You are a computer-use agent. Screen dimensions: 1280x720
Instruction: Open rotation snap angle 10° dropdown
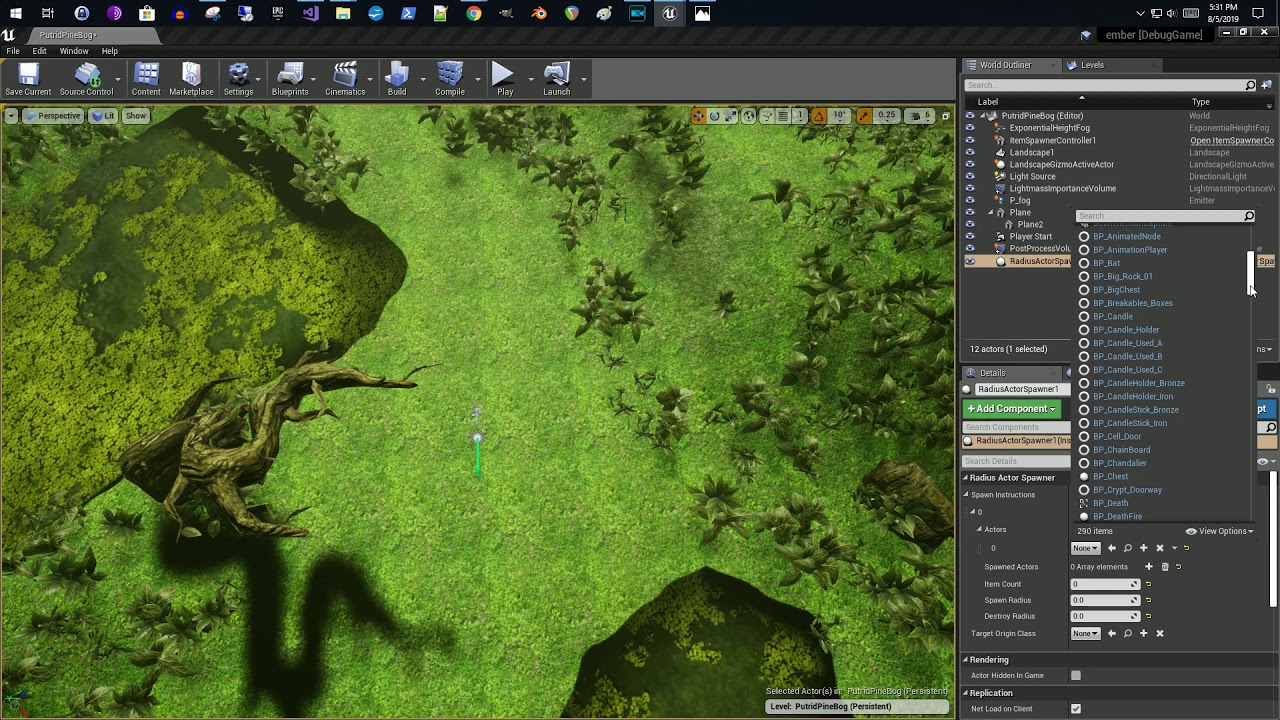(839, 116)
